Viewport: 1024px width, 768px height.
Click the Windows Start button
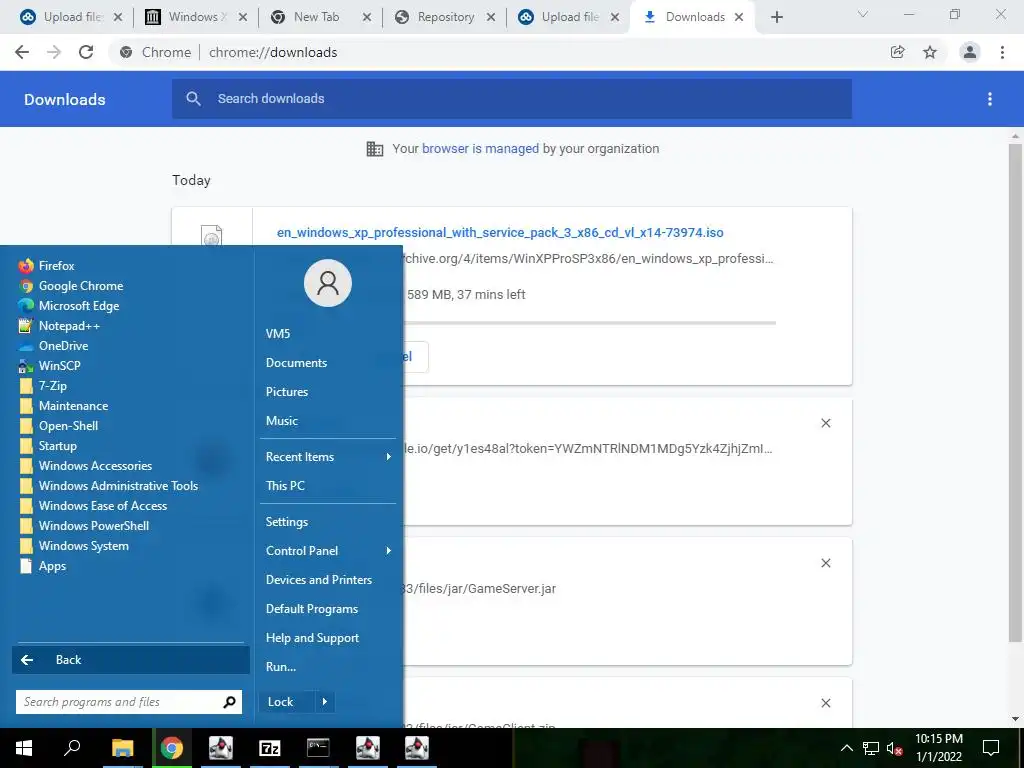(x=24, y=748)
